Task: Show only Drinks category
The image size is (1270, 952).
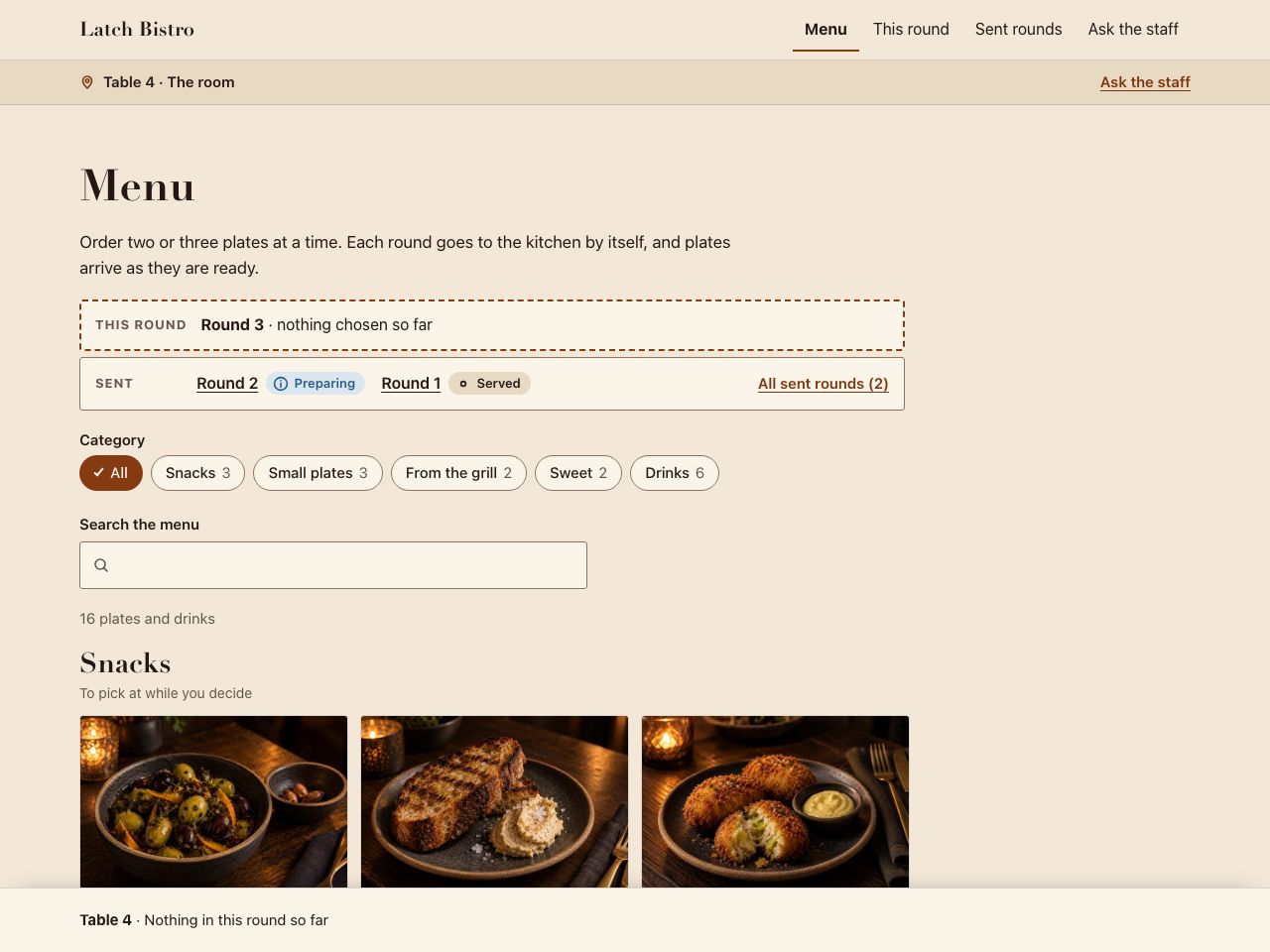Action: pos(675,473)
